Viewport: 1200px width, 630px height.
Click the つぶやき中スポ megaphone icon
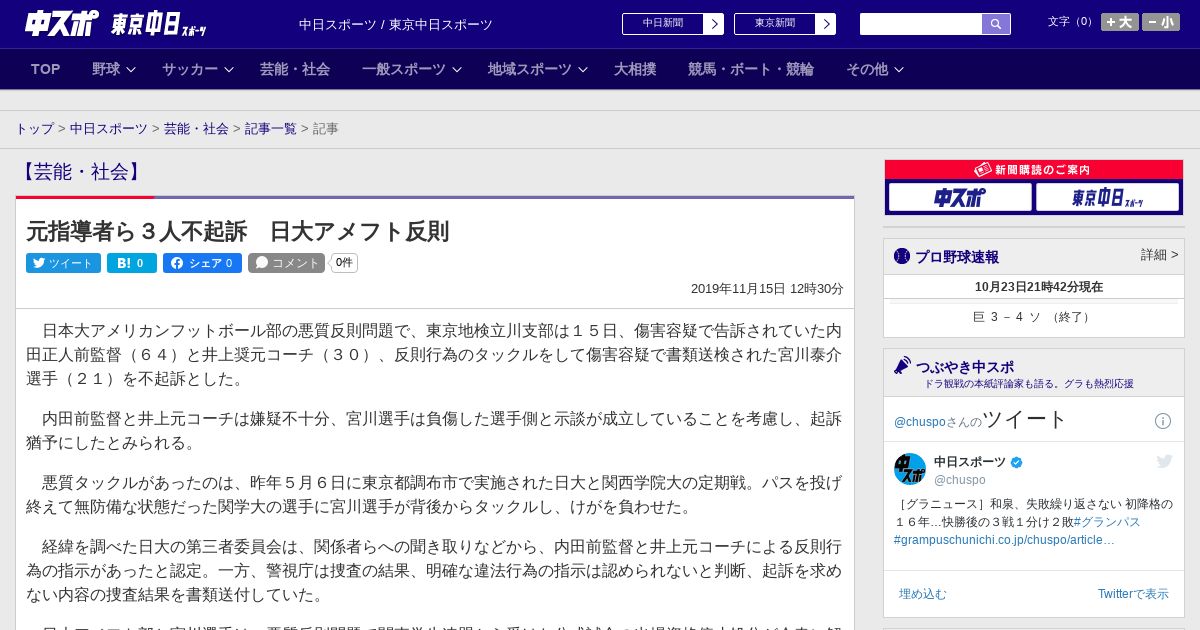point(902,366)
